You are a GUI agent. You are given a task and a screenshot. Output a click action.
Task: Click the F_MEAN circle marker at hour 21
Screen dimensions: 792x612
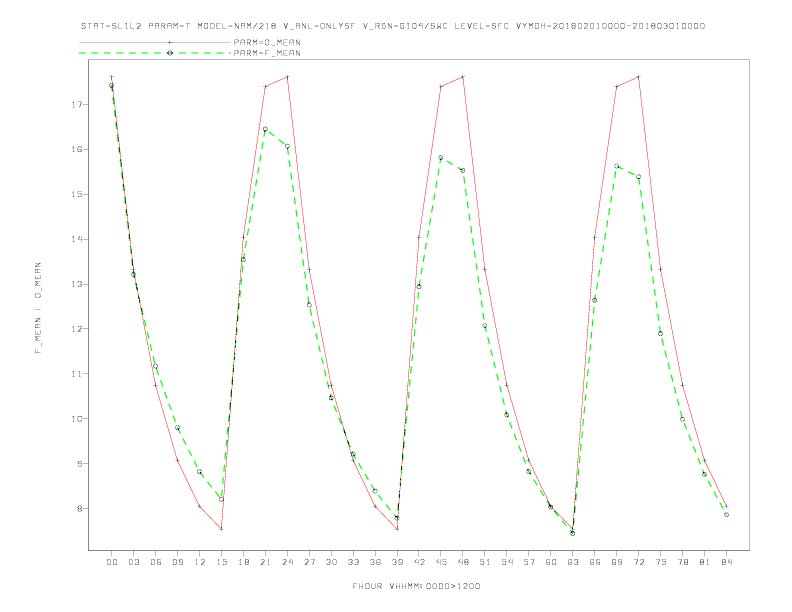click(265, 129)
